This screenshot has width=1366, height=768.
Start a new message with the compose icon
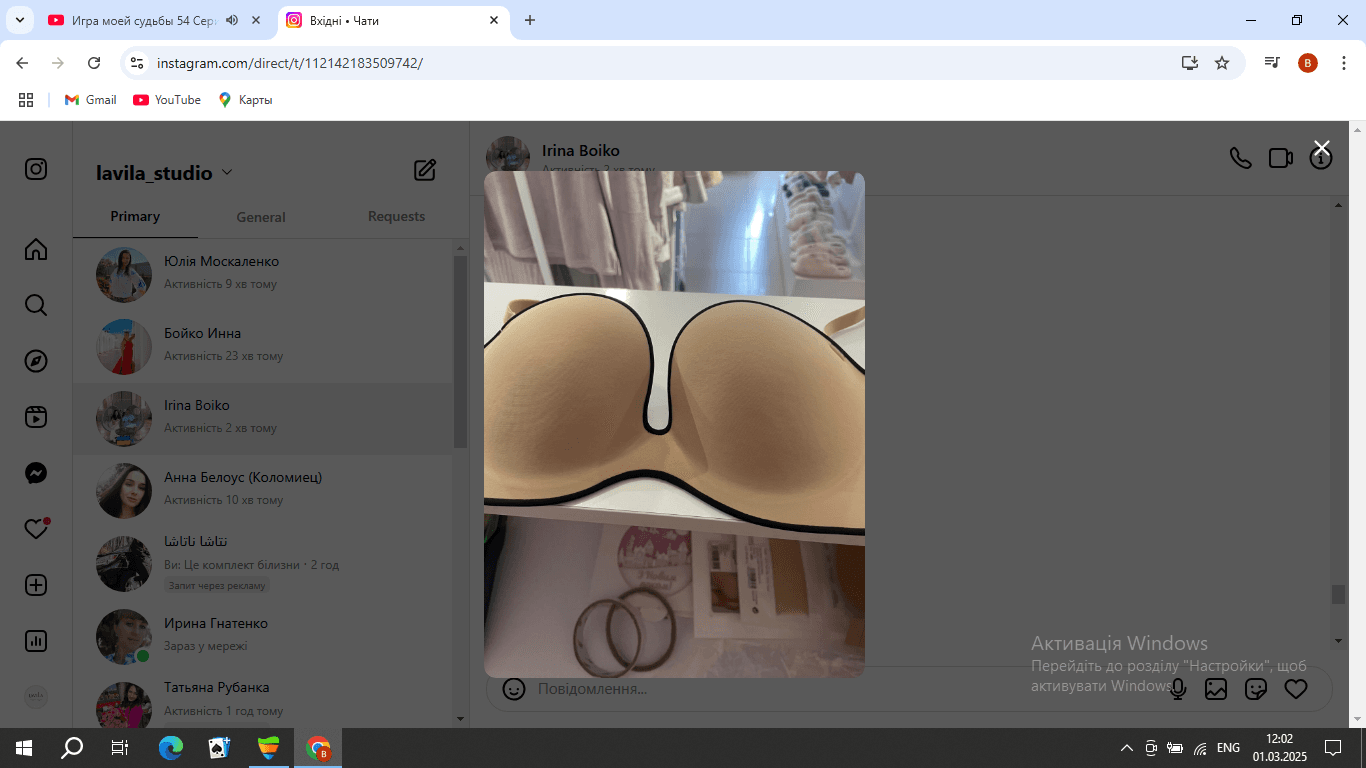(425, 170)
